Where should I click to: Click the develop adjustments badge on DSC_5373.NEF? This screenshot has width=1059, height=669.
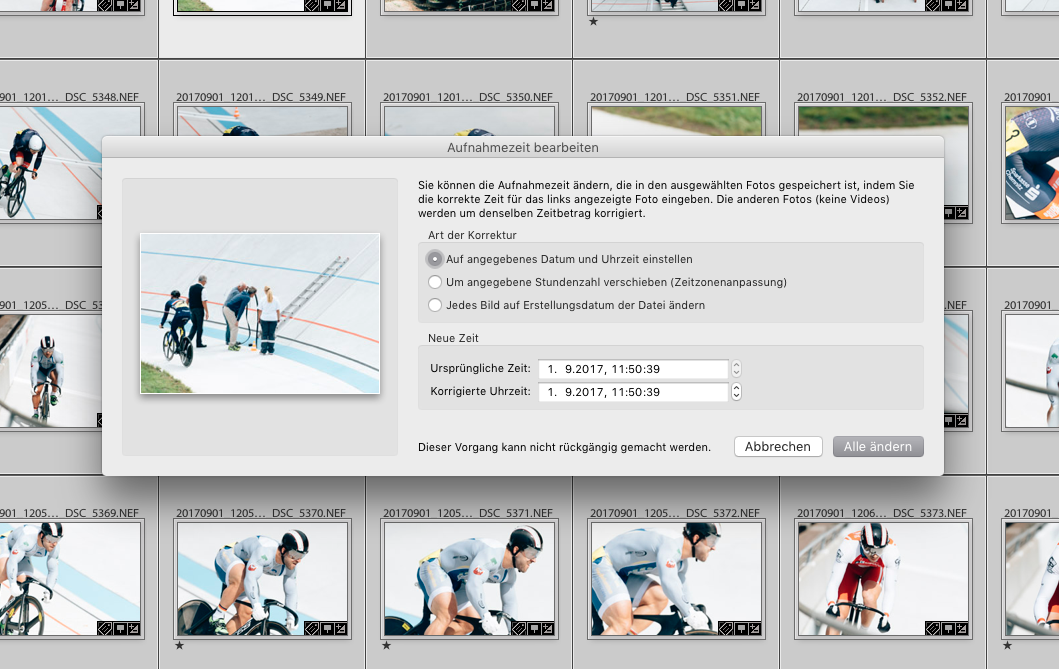[963, 628]
